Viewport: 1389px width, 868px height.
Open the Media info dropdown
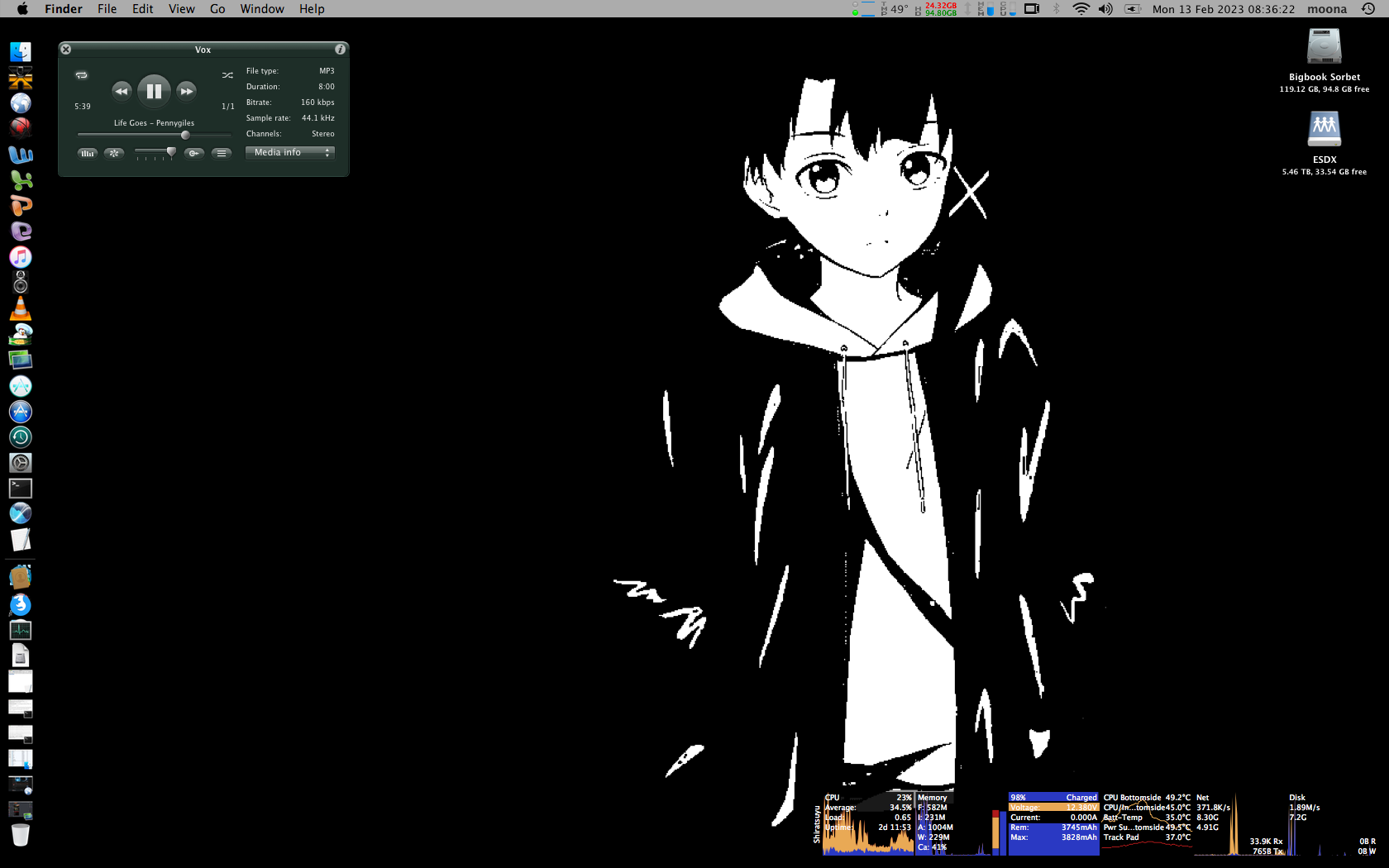click(x=290, y=152)
